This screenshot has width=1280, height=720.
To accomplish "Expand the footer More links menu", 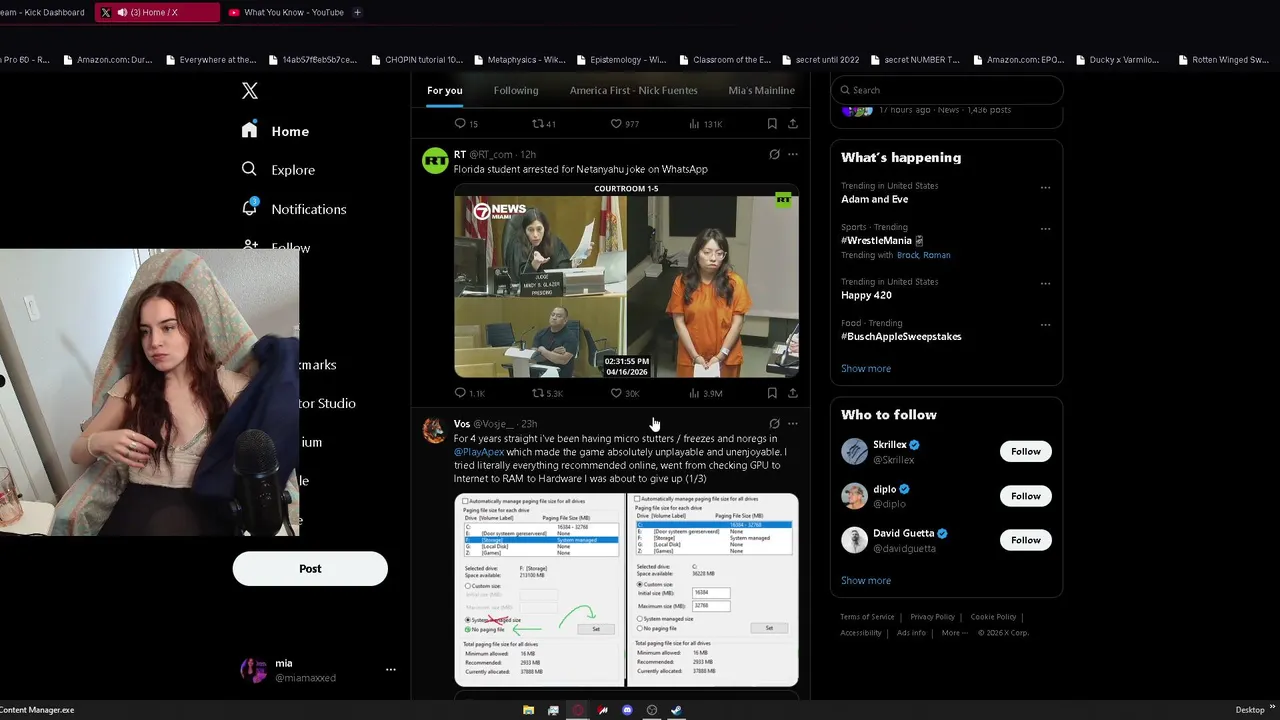I will tap(955, 632).
